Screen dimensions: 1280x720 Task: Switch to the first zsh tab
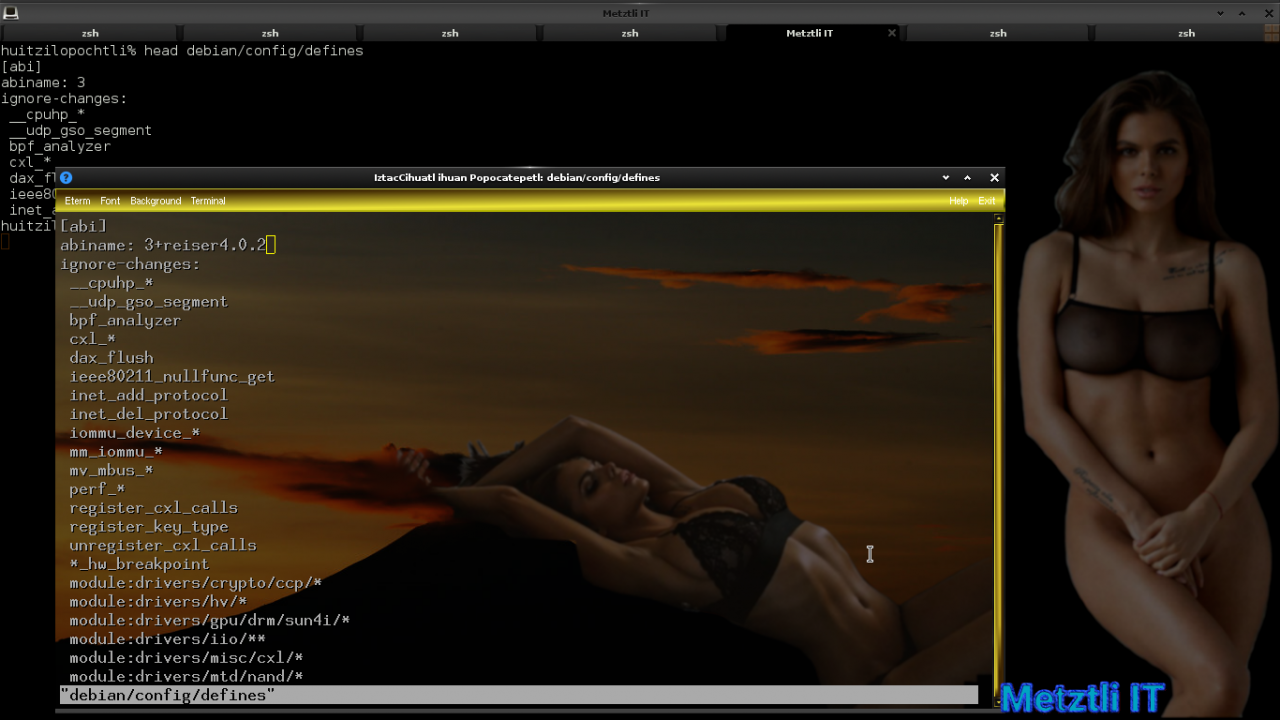pos(90,33)
